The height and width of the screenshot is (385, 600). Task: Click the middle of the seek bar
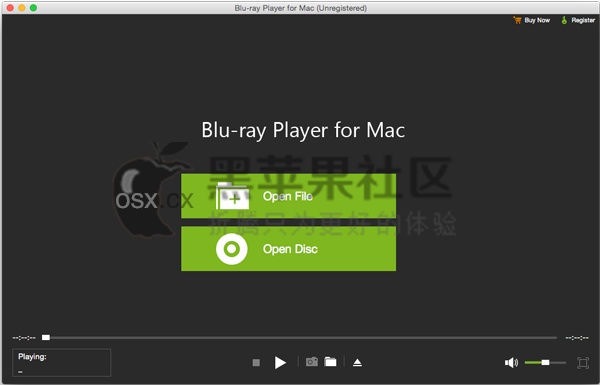300,338
